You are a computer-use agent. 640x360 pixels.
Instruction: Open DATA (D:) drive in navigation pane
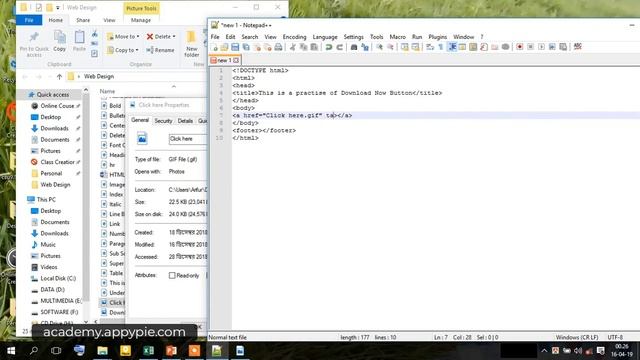click(52, 289)
